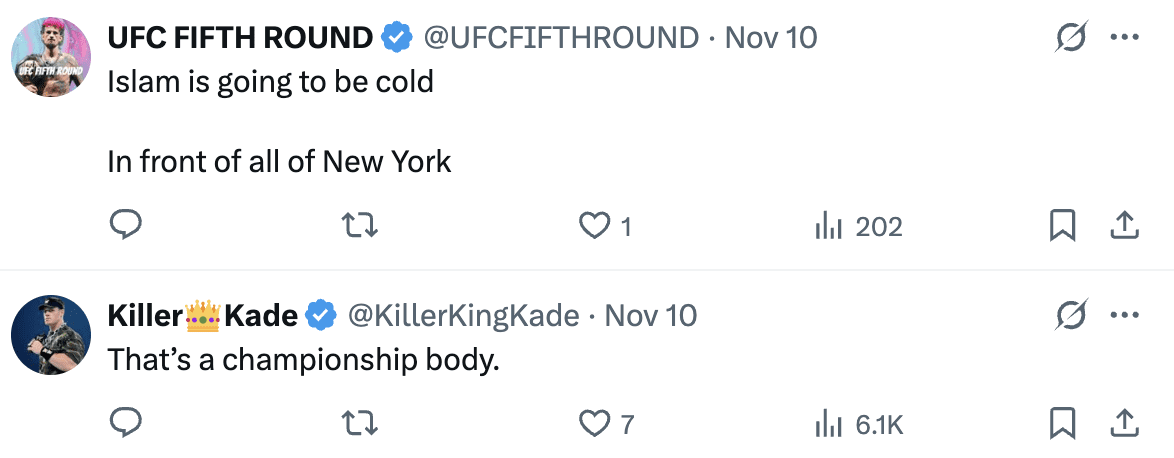Image resolution: width=1174 pixels, height=458 pixels.
Task: View analytics showing 6.1K views
Action: [x=858, y=423]
